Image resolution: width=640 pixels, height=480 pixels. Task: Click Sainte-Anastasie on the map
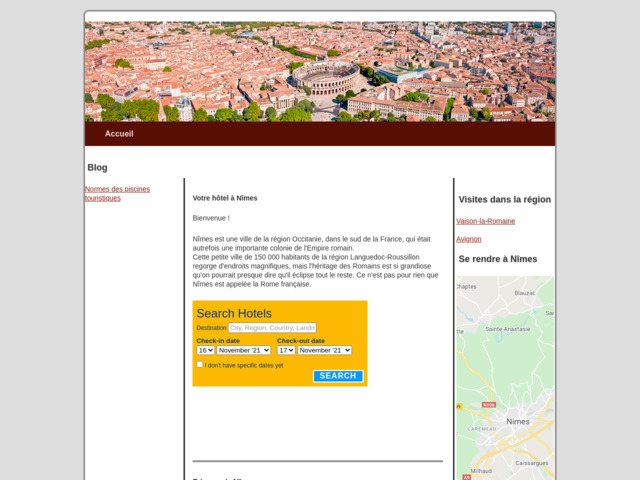pos(507,328)
